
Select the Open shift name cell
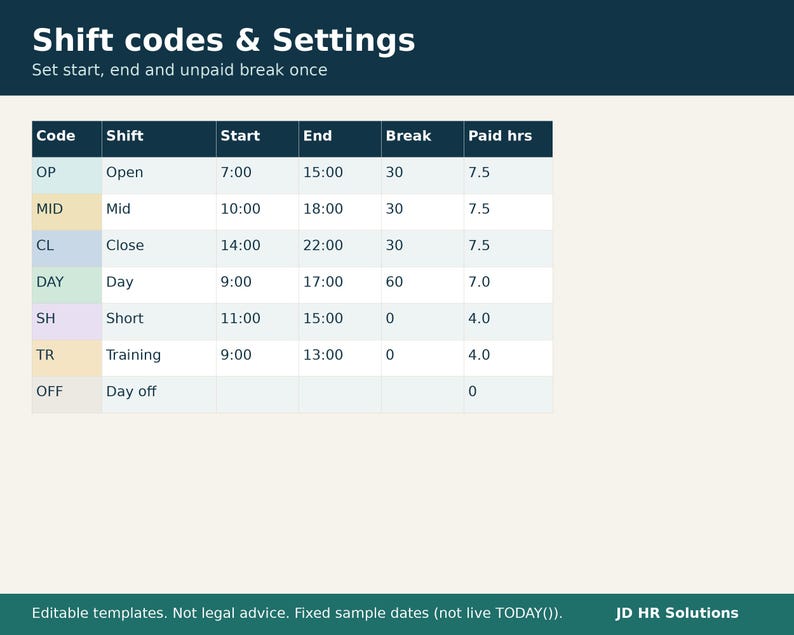[x=159, y=175]
